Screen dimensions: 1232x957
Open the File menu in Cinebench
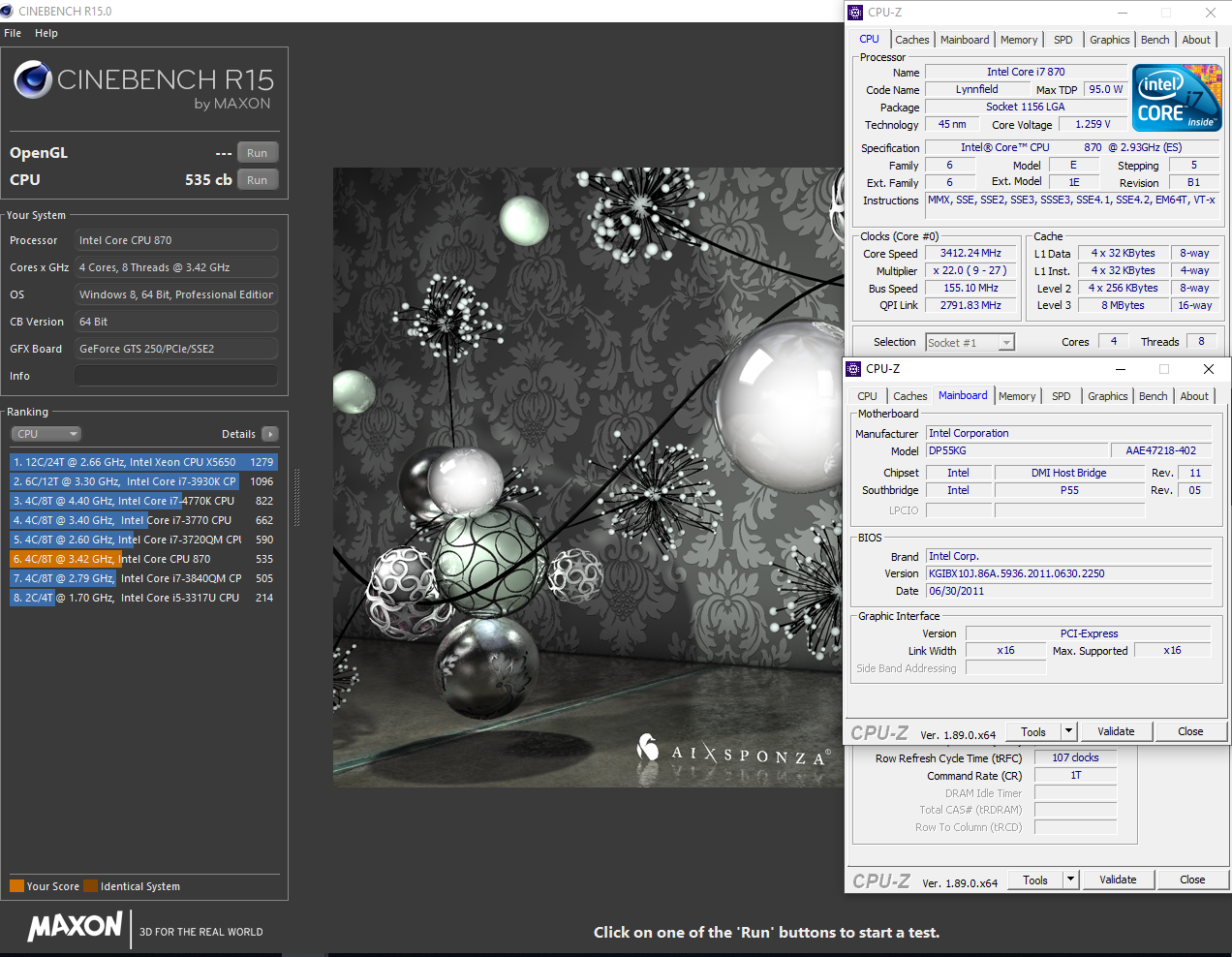point(13,33)
